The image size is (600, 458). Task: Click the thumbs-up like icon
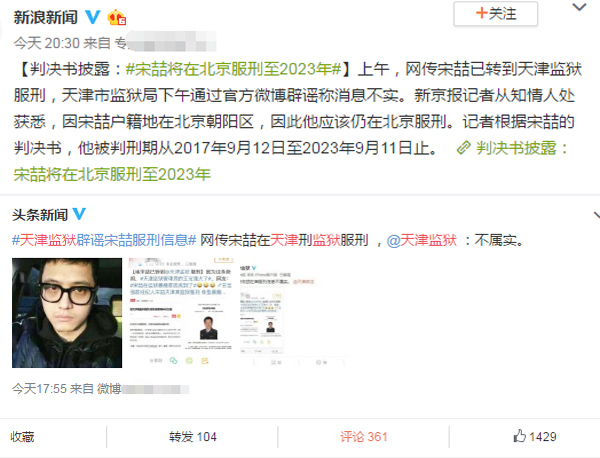click(519, 436)
